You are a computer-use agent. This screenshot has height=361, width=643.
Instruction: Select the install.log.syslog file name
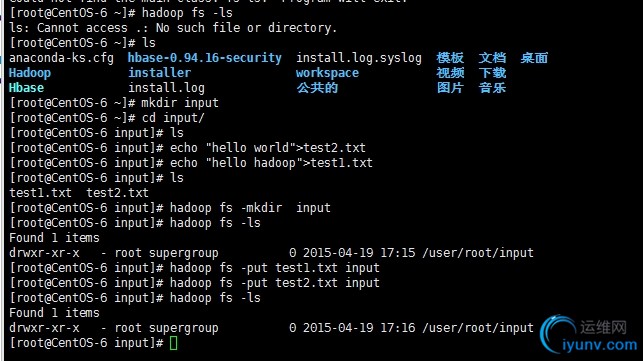click(x=359, y=58)
